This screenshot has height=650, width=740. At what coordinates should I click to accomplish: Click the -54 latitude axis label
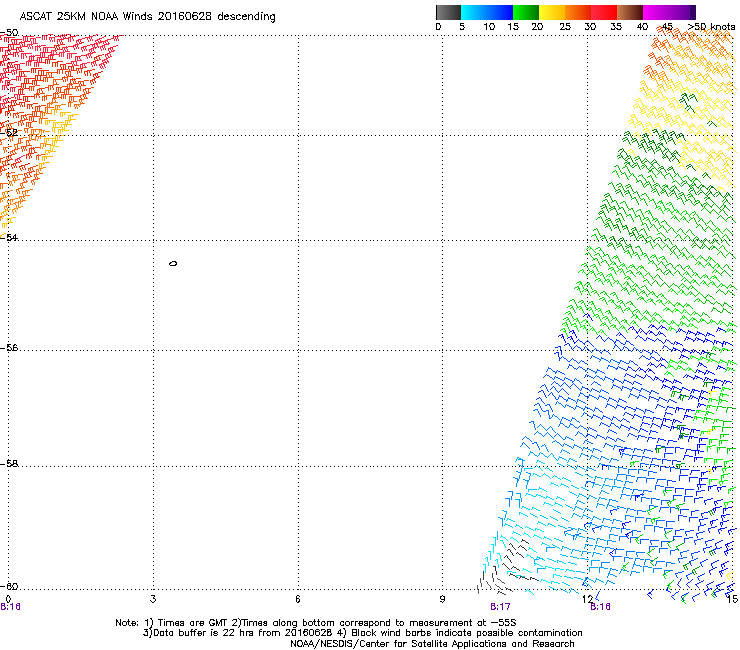(x=9, y=237)
